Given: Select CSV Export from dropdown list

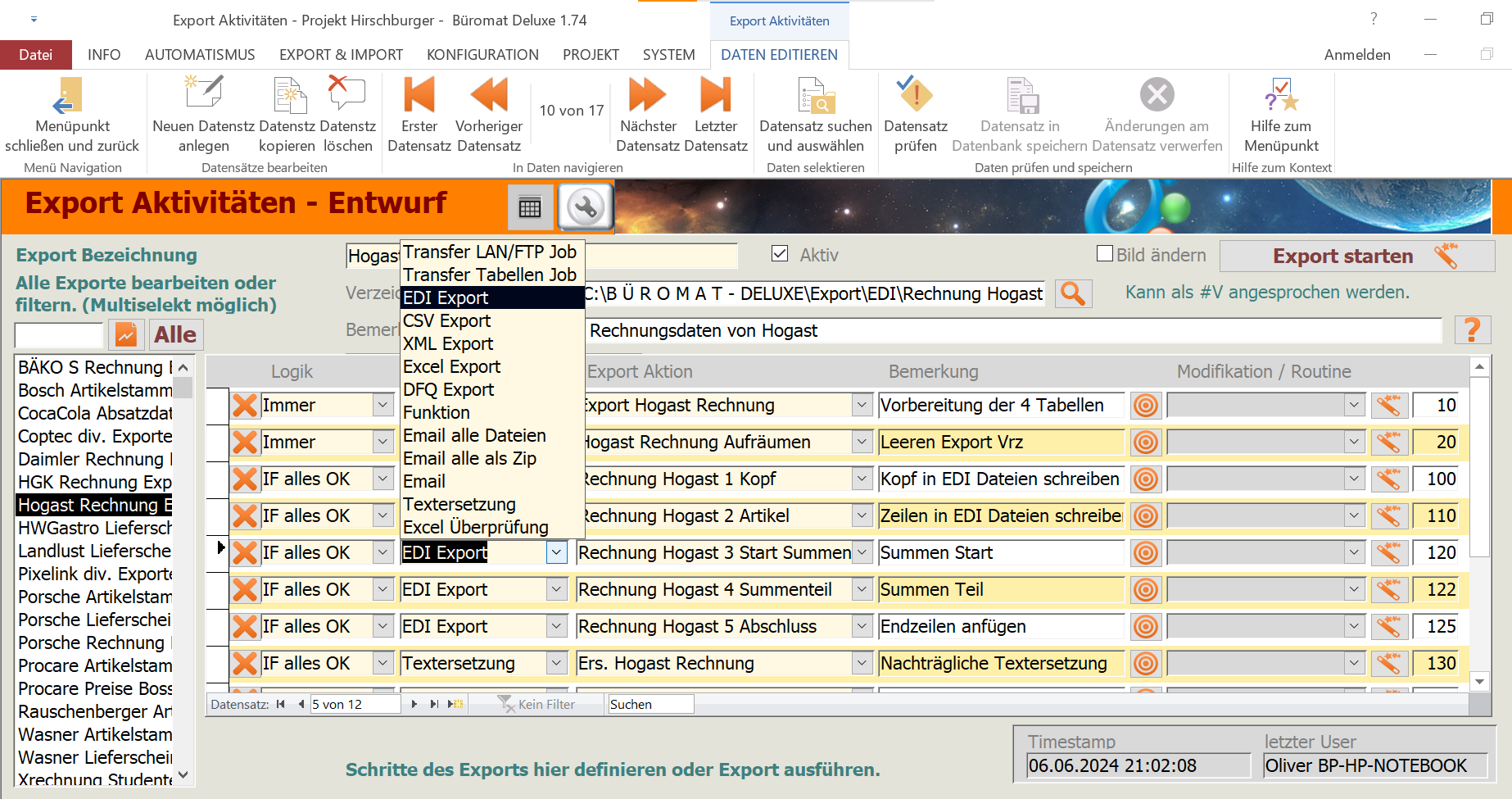Looking at the screenshot, I should pos(446,320).
